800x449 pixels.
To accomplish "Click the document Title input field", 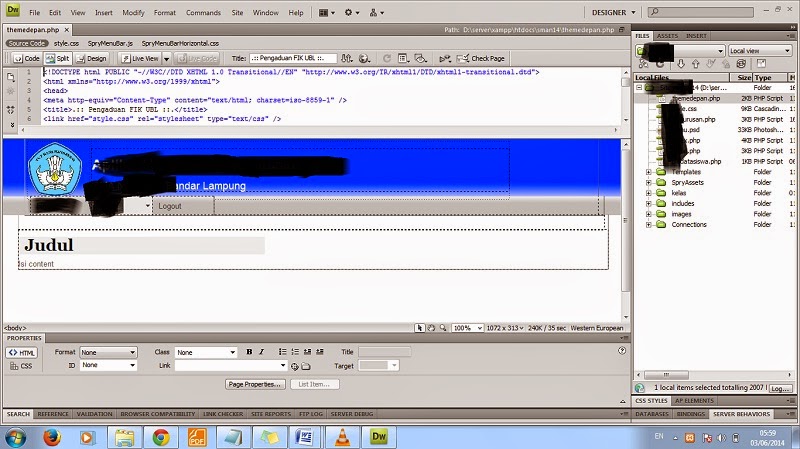I will point(293,58).
